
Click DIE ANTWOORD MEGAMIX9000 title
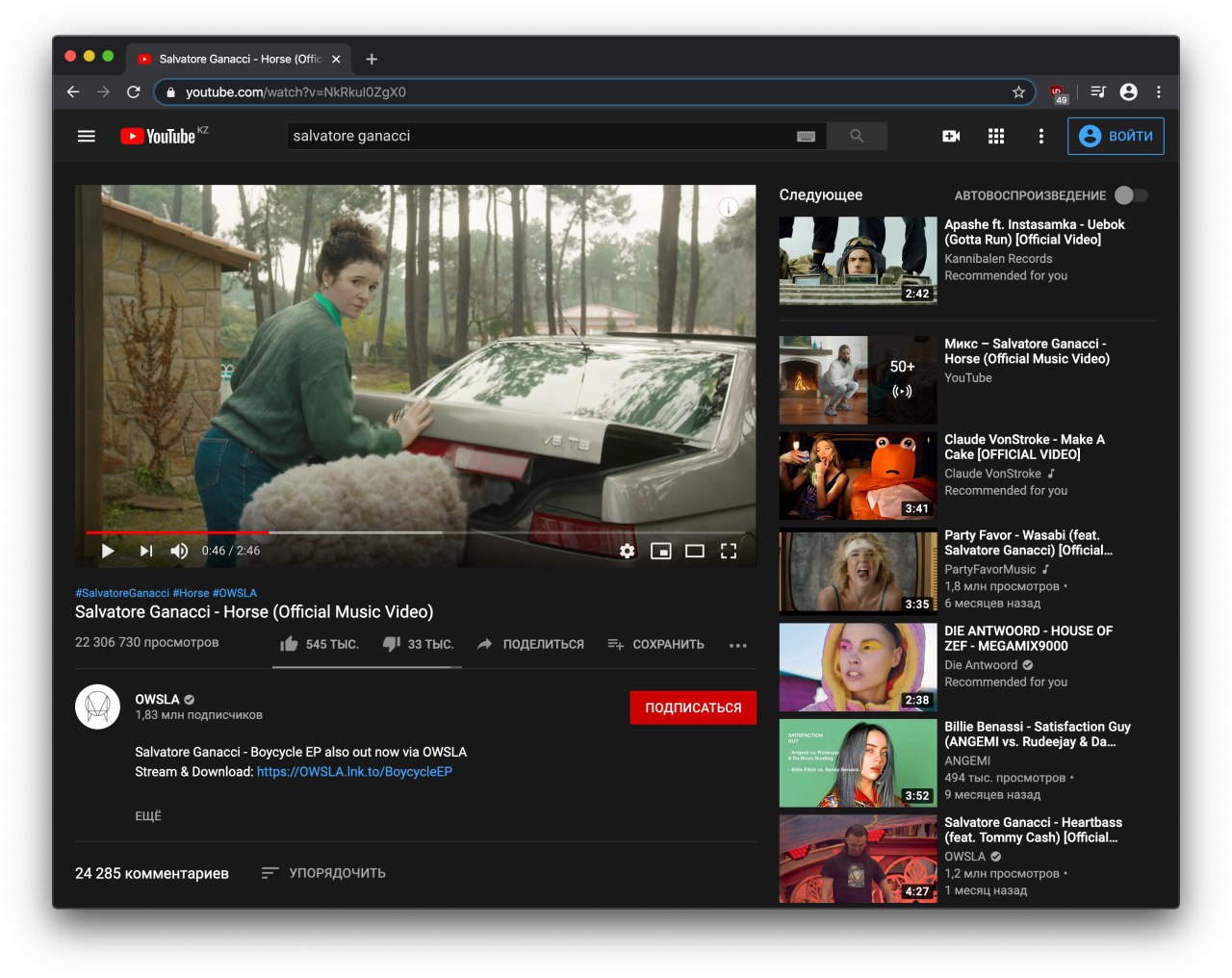(x=1028, y=638)
